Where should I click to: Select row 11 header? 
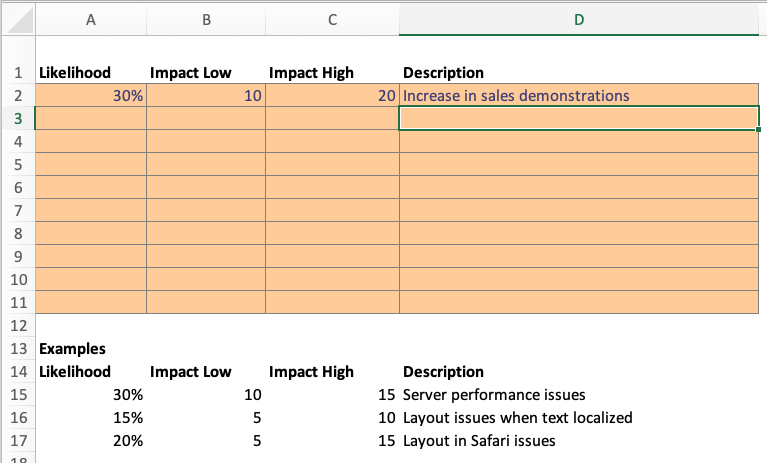pyautogui.click(x=18, y=302)
